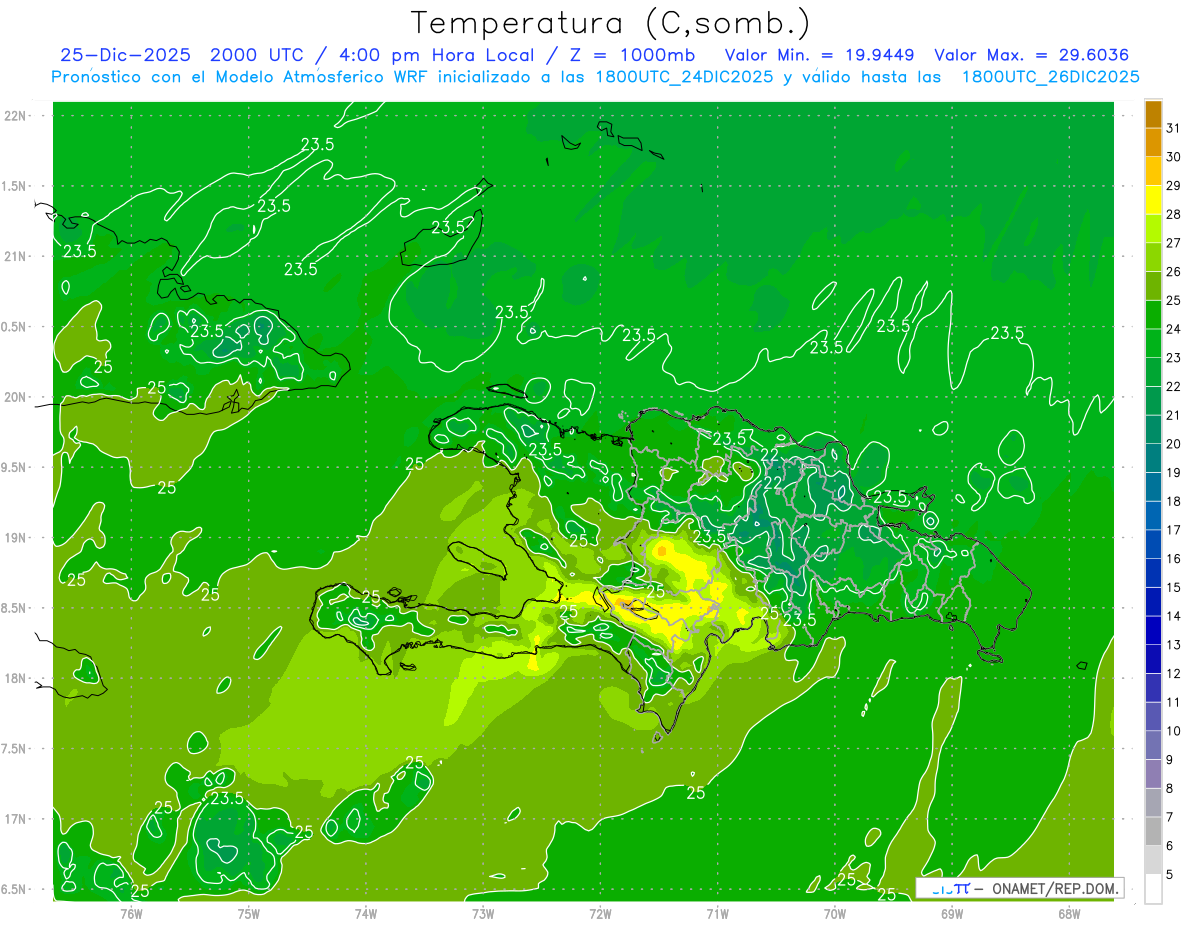Click the '21N' latitude axis label
The width and height of the screenshot is (1200, 927).
click(x=15, y=256)
